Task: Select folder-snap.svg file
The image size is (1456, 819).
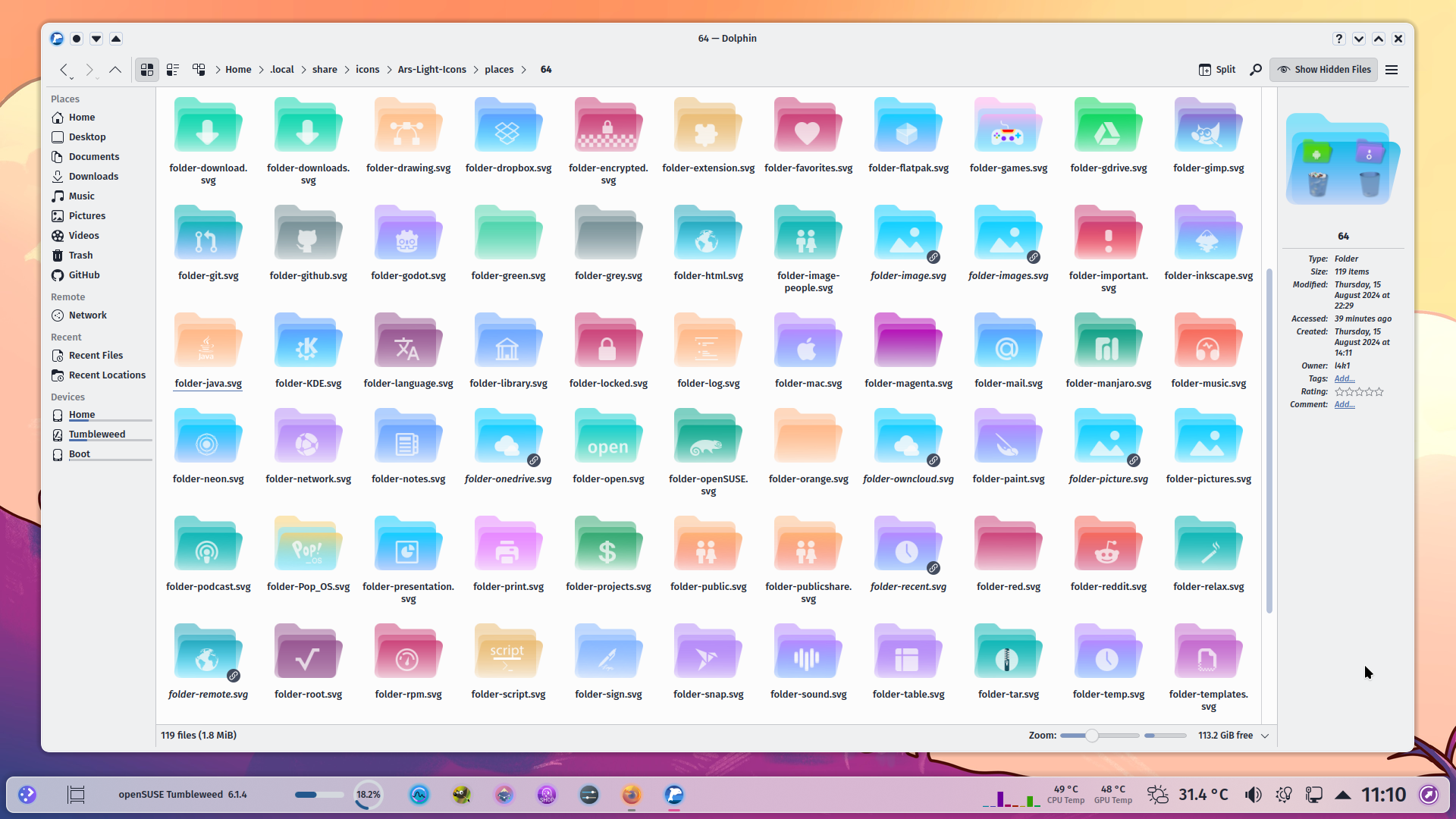Action: click(708, 663)
